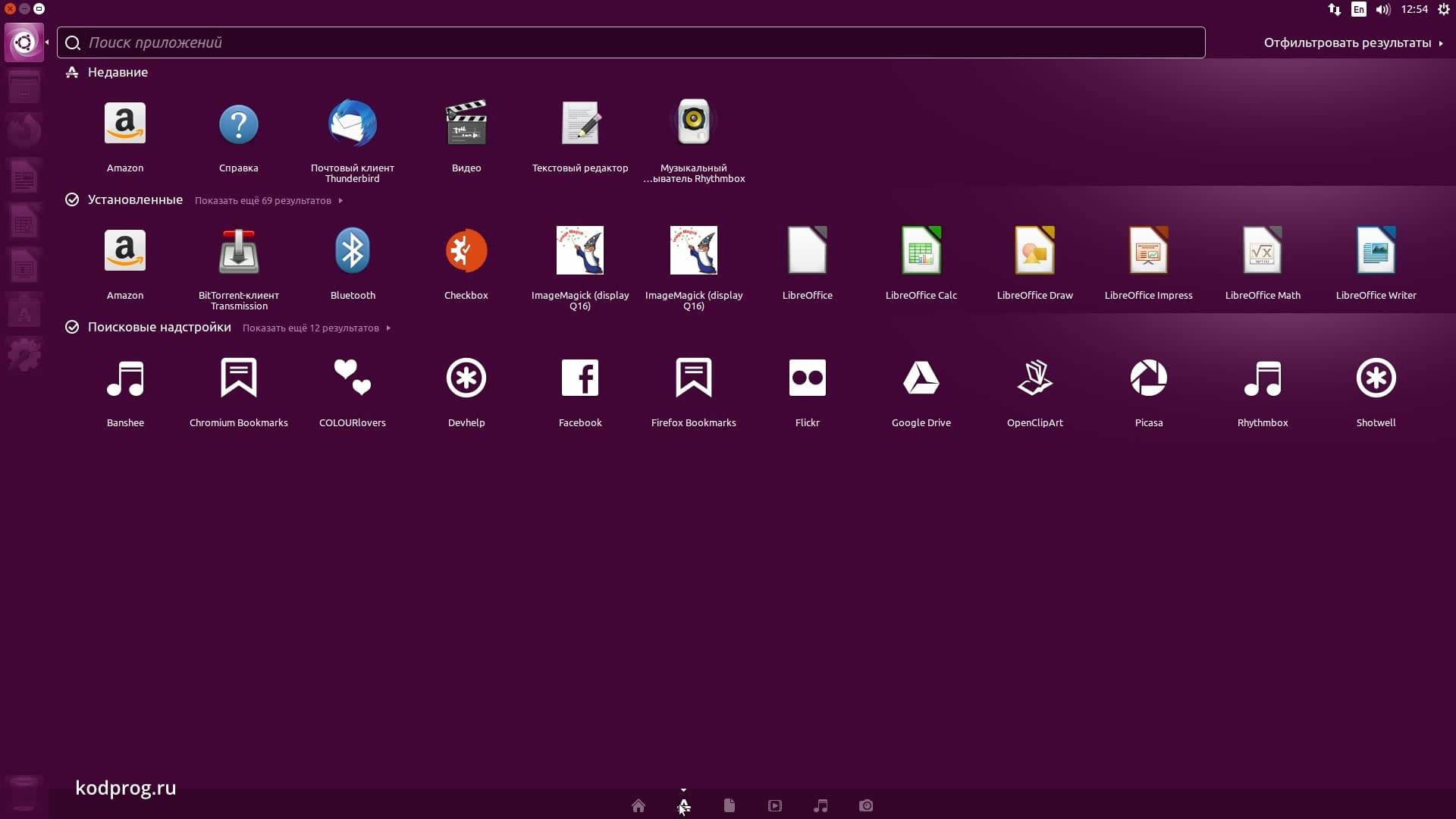The height and width of the screenshot is (819, 1456).
Task: Switch to the Files lens tab
Action: [x=729, y=805]
